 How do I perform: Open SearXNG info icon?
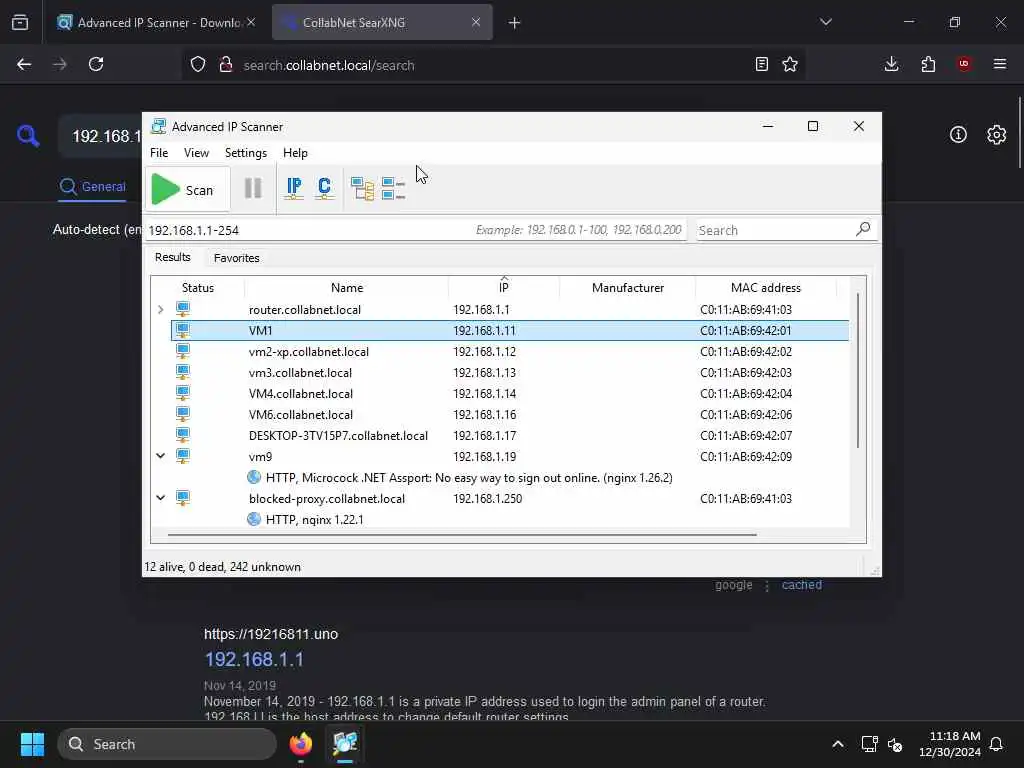coord(958,135)
